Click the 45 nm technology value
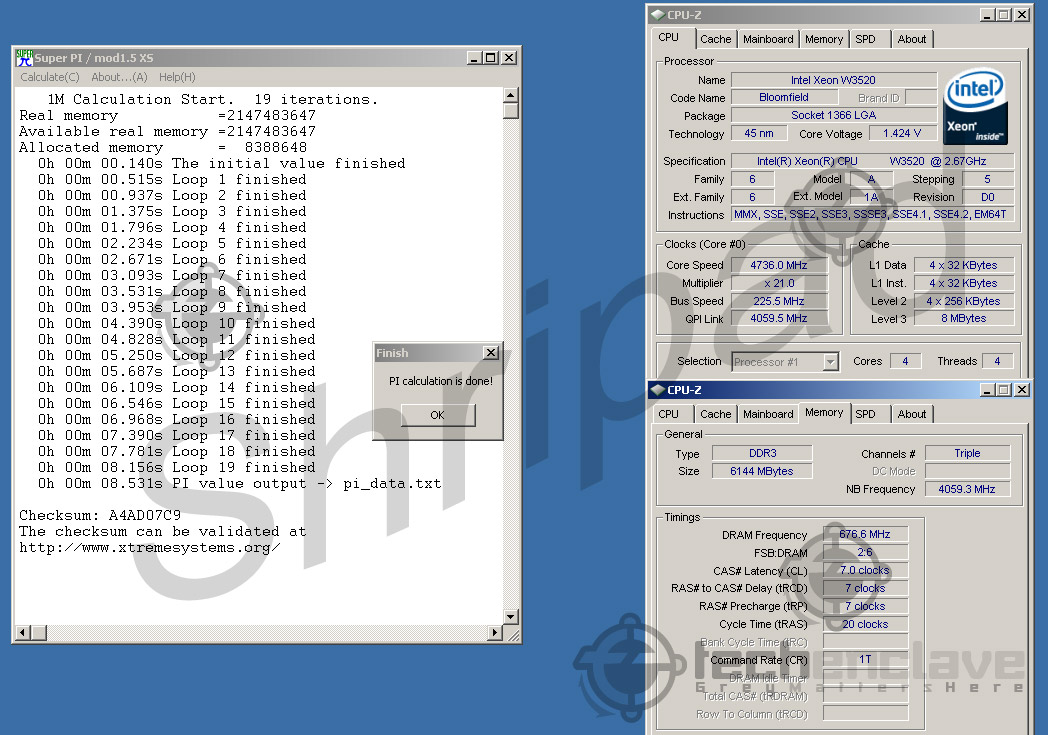 759,133
